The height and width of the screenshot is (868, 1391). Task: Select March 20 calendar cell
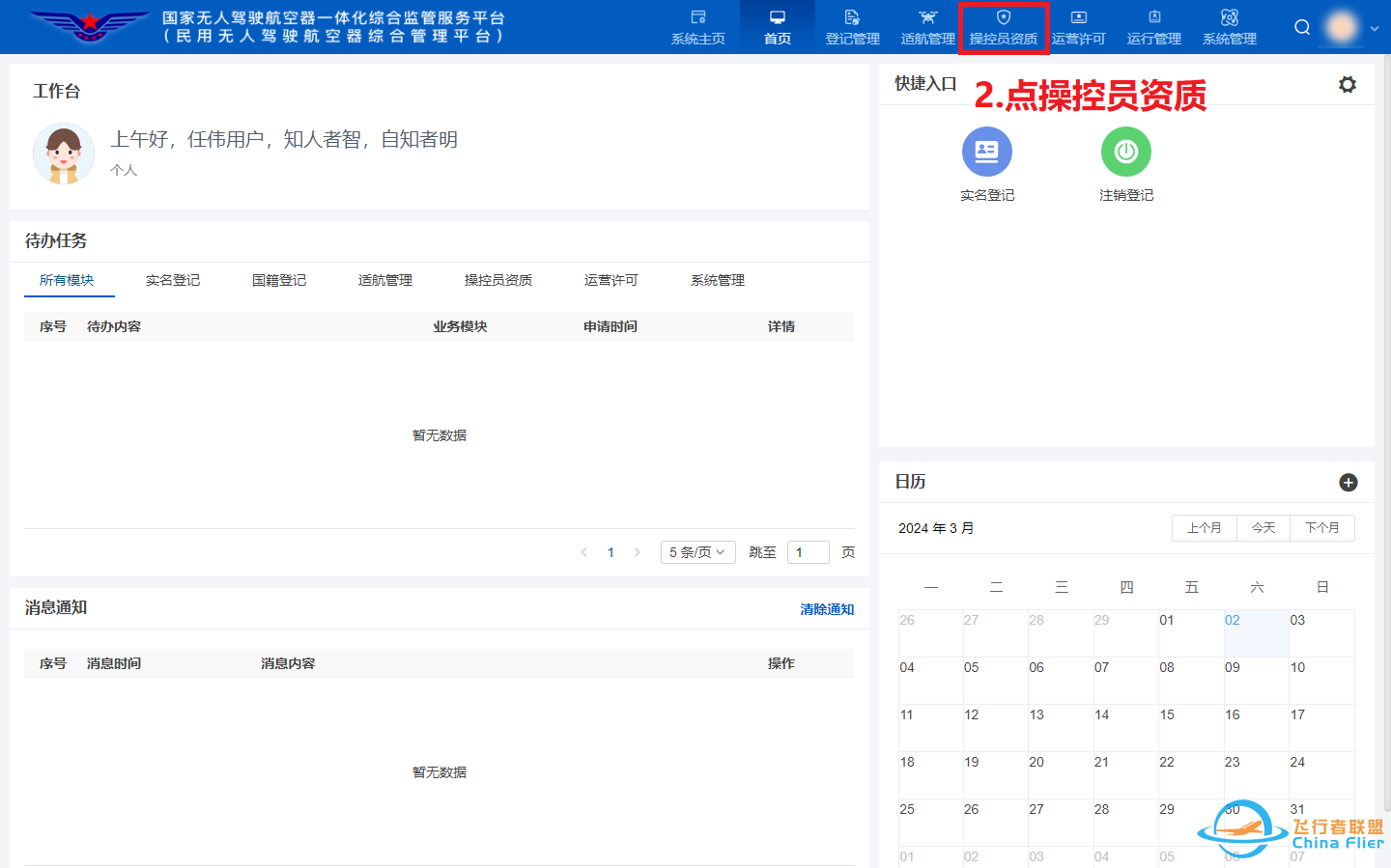[1061, 775]
